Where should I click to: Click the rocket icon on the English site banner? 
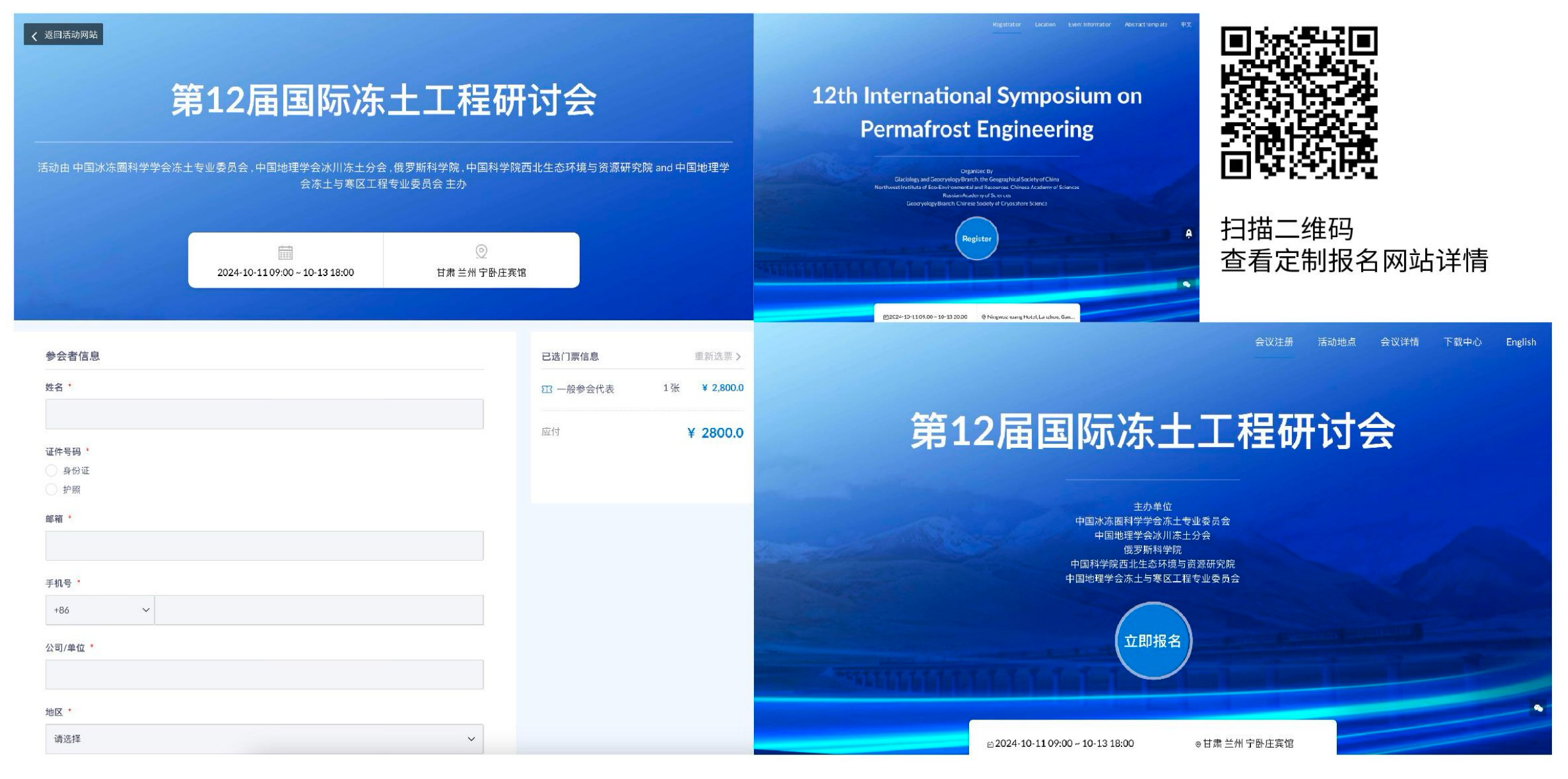click(1189, 234)
